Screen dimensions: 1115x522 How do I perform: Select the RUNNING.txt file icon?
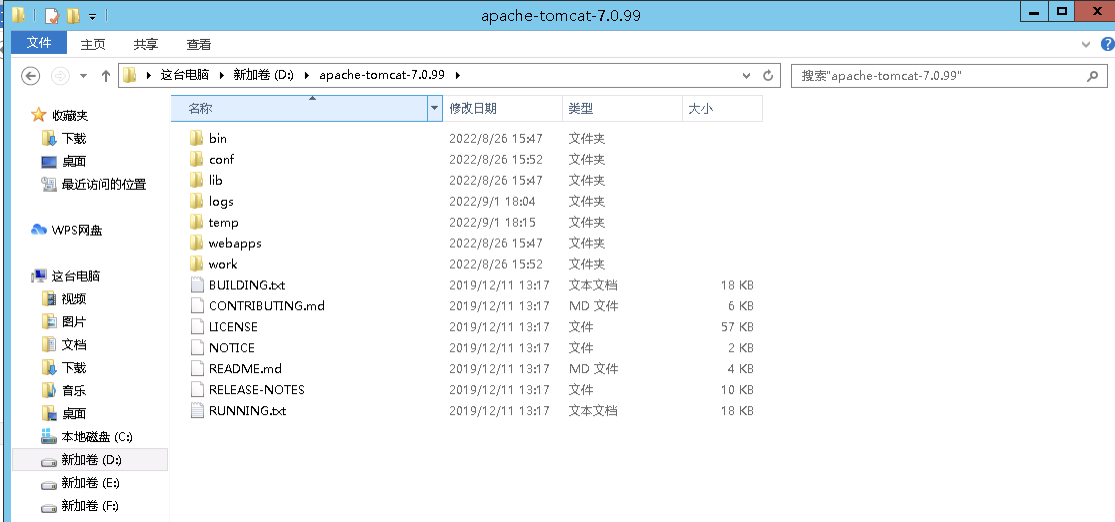196,411
